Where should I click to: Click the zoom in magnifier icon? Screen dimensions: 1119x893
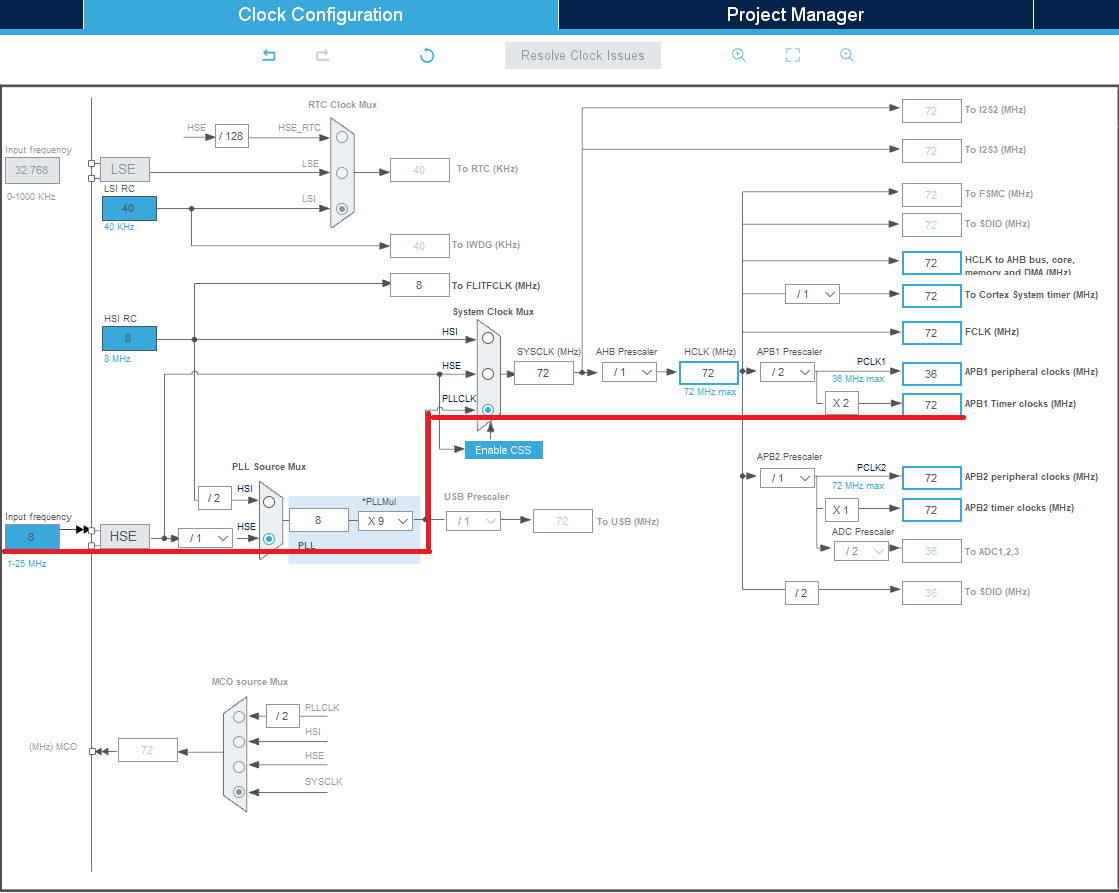[x=739, y=55]
